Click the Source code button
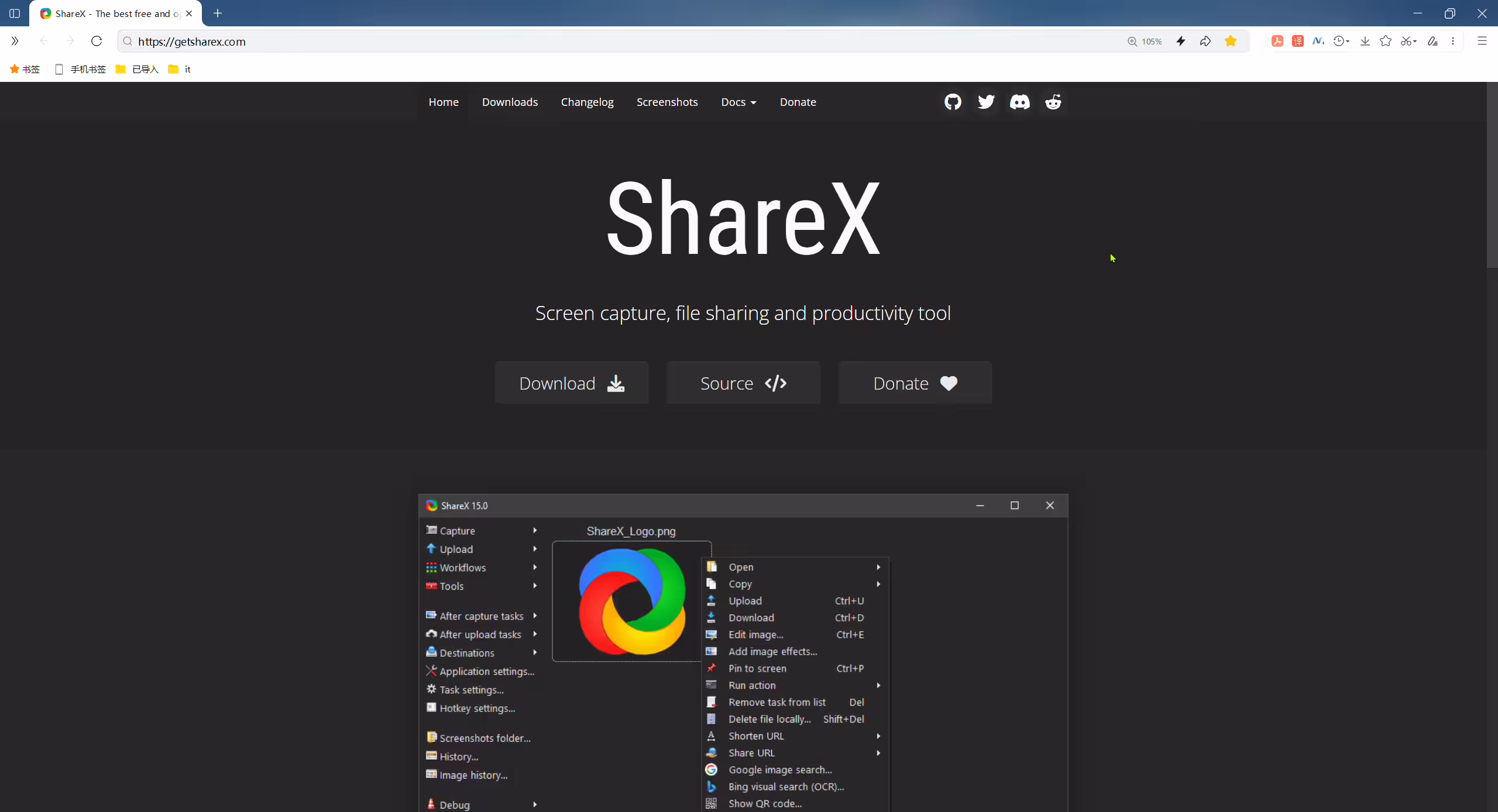 click(x=743, y=383)
